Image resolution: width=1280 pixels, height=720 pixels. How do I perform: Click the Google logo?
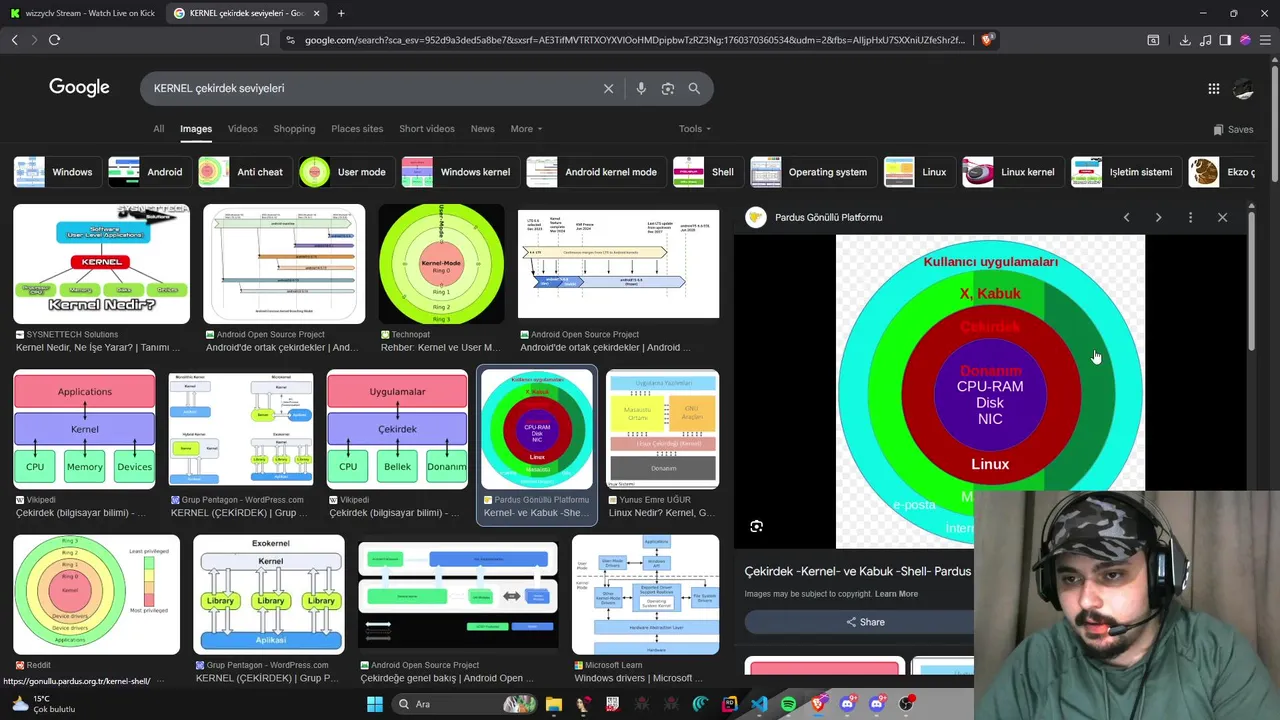pyautogui.click(x=79, y=88)
